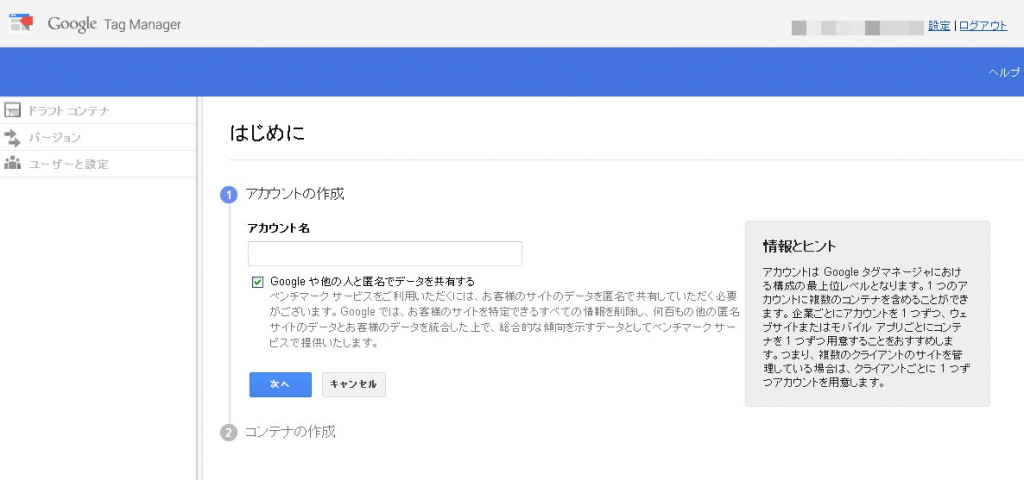
Task: Focus the アカウント名 input field
Action: (x=385, y=253)
